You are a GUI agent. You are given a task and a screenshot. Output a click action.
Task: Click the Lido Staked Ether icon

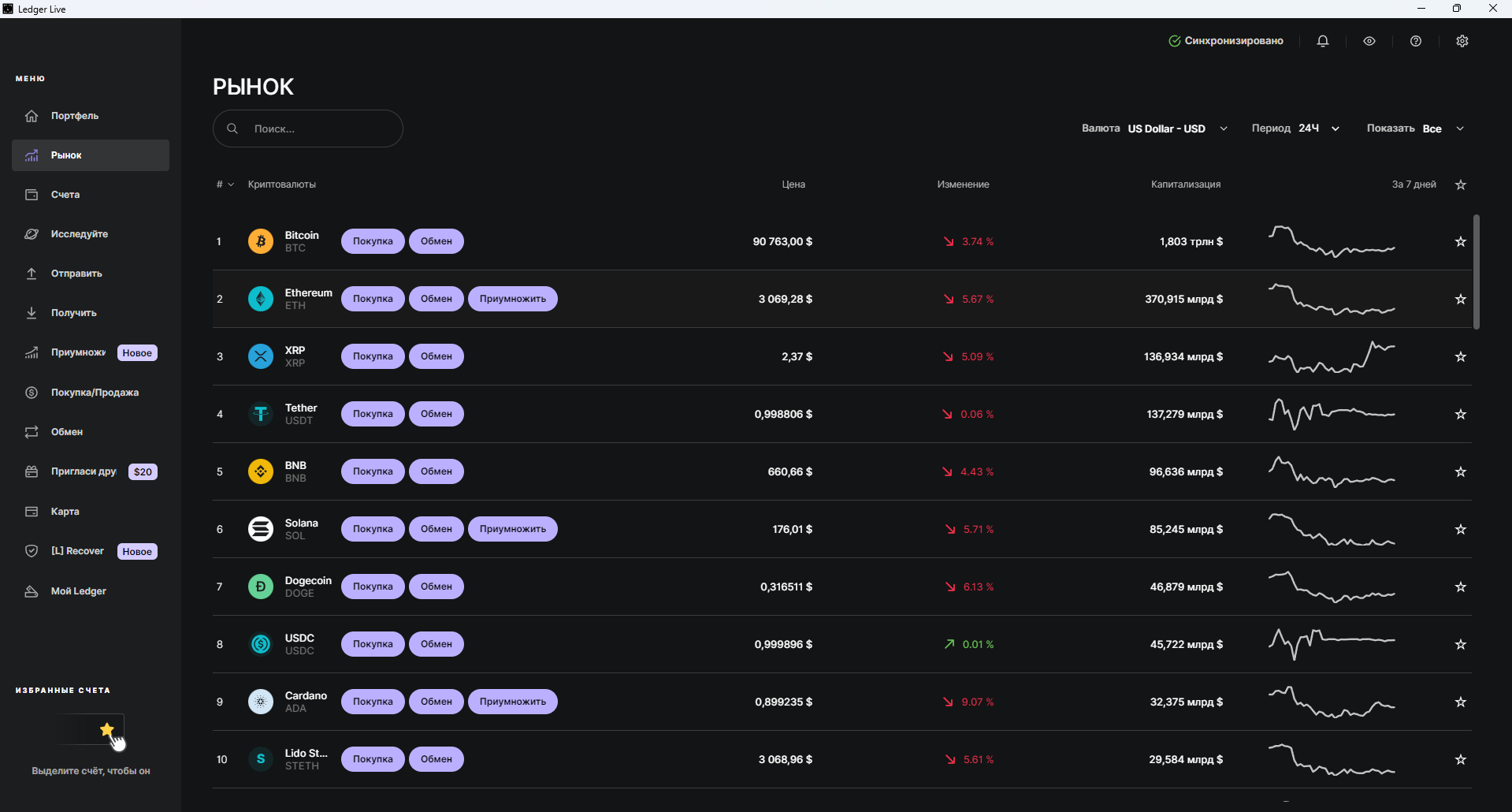tap(261, 759)
